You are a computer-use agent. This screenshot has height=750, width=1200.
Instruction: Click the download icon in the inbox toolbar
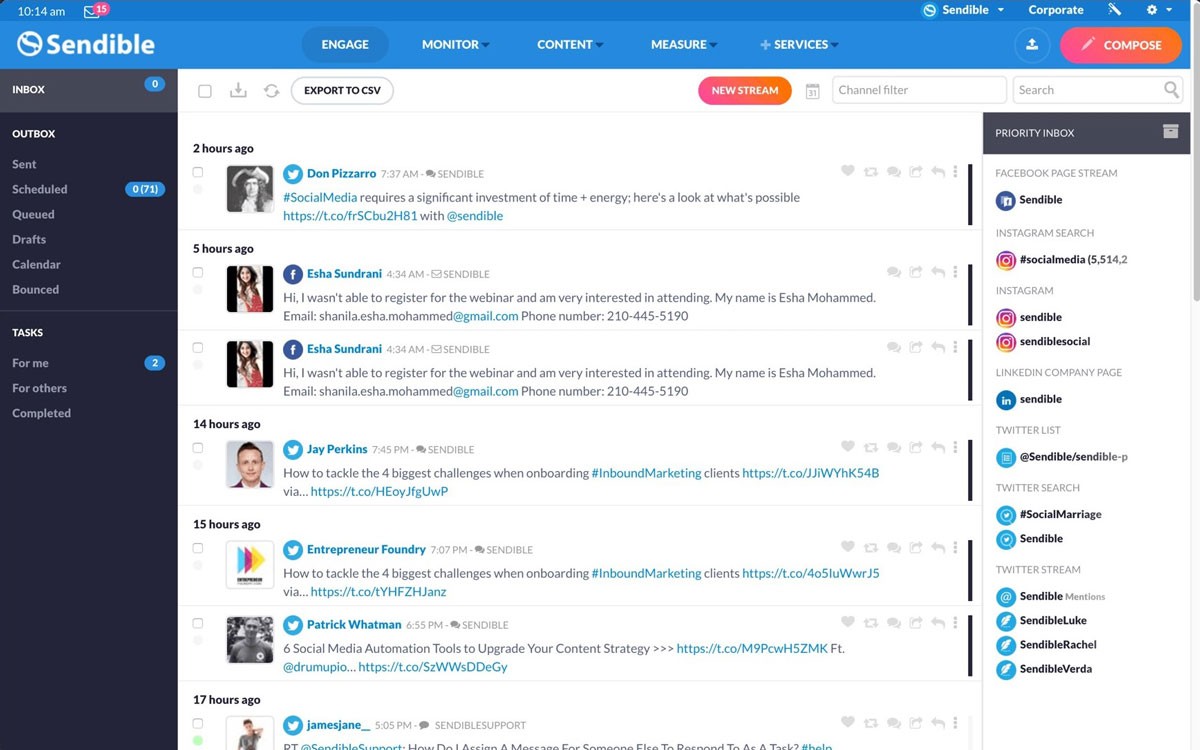point(238,90)
